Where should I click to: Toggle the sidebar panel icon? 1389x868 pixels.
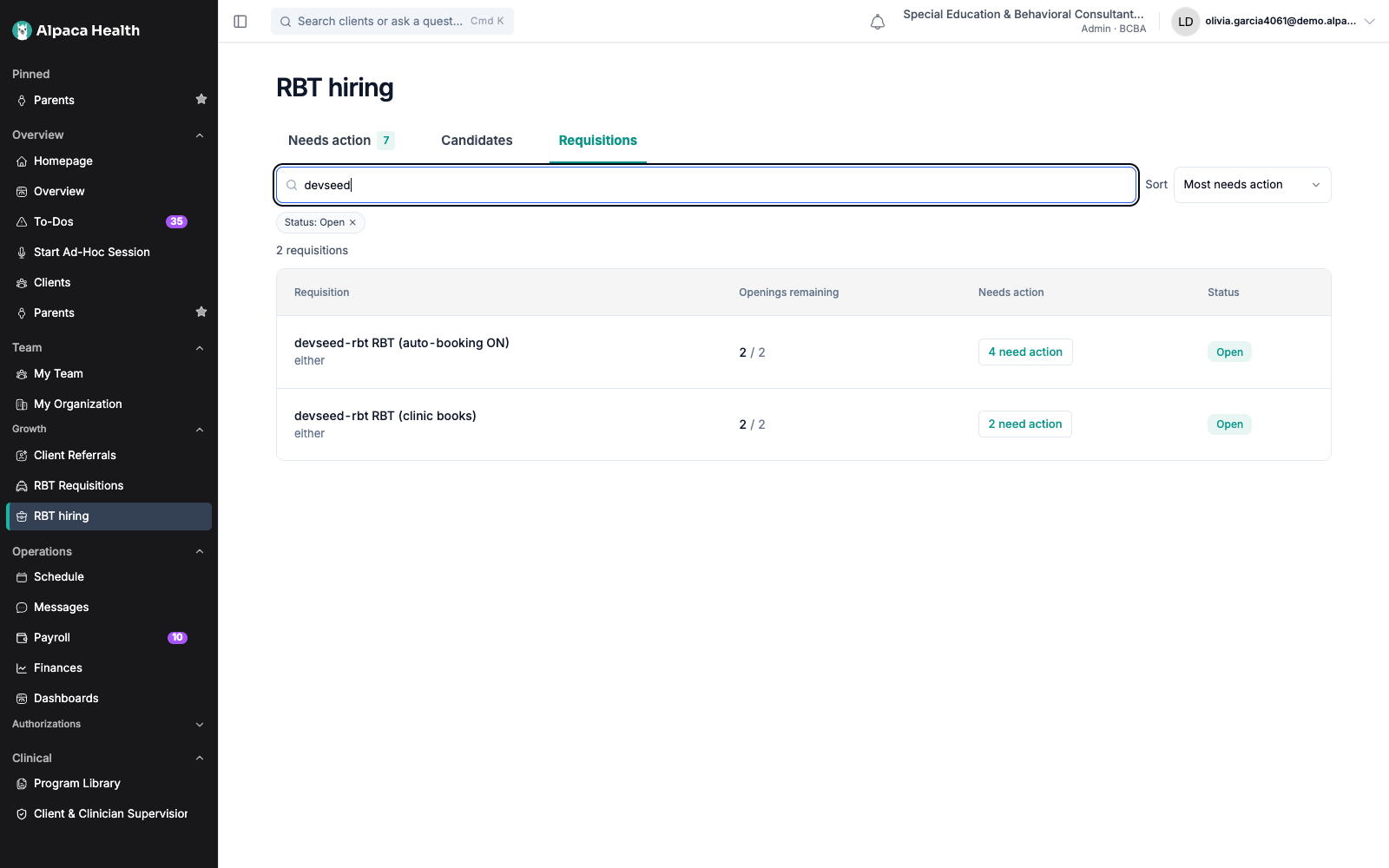[240, 22]
